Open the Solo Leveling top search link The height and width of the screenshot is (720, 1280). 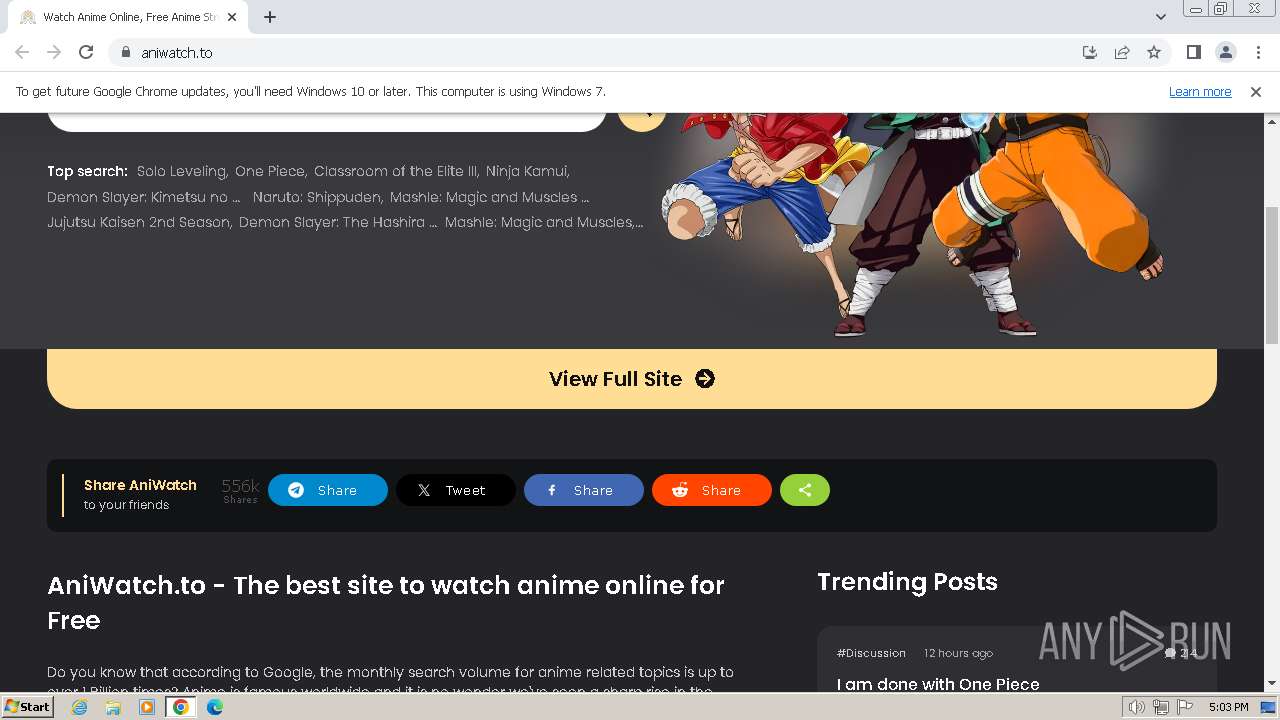coord(182,171)
